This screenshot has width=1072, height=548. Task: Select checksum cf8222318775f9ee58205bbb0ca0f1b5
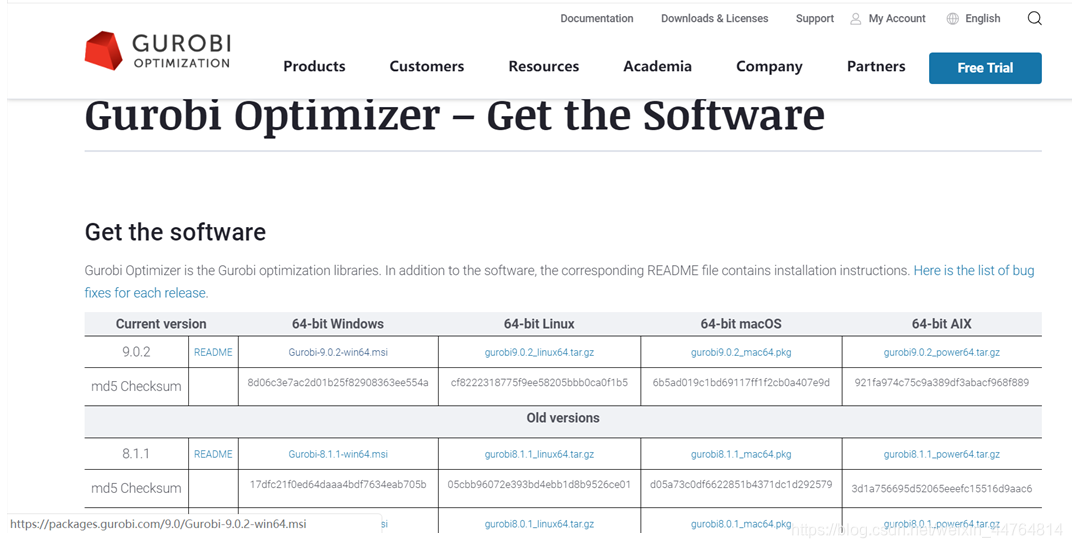tap(539, 382)
